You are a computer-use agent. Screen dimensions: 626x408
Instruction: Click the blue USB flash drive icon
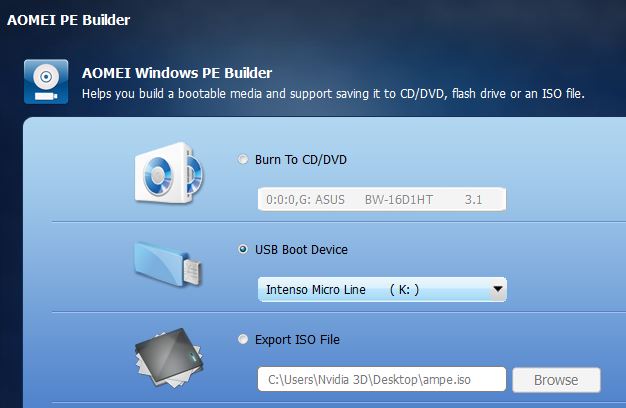click(x=168, y=264)
